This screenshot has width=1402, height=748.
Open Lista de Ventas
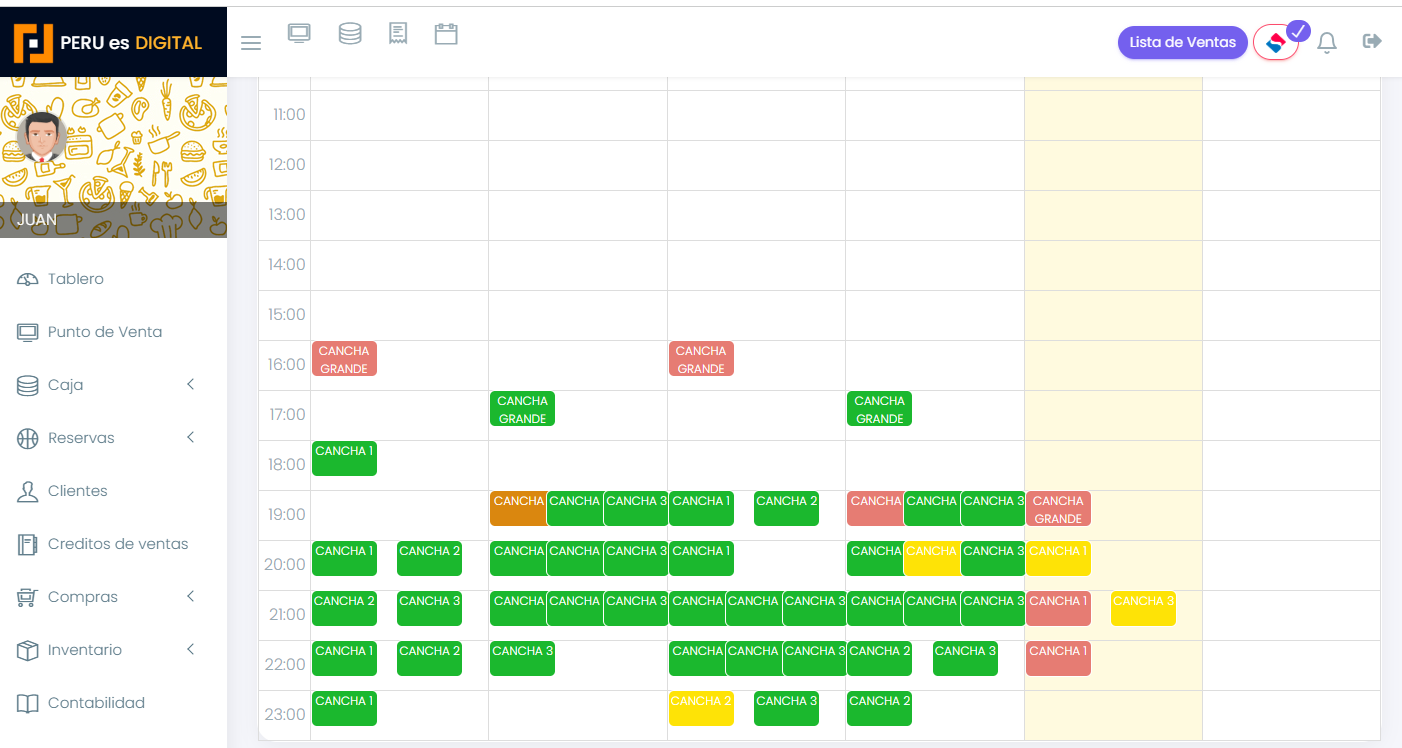(1183, 42)
